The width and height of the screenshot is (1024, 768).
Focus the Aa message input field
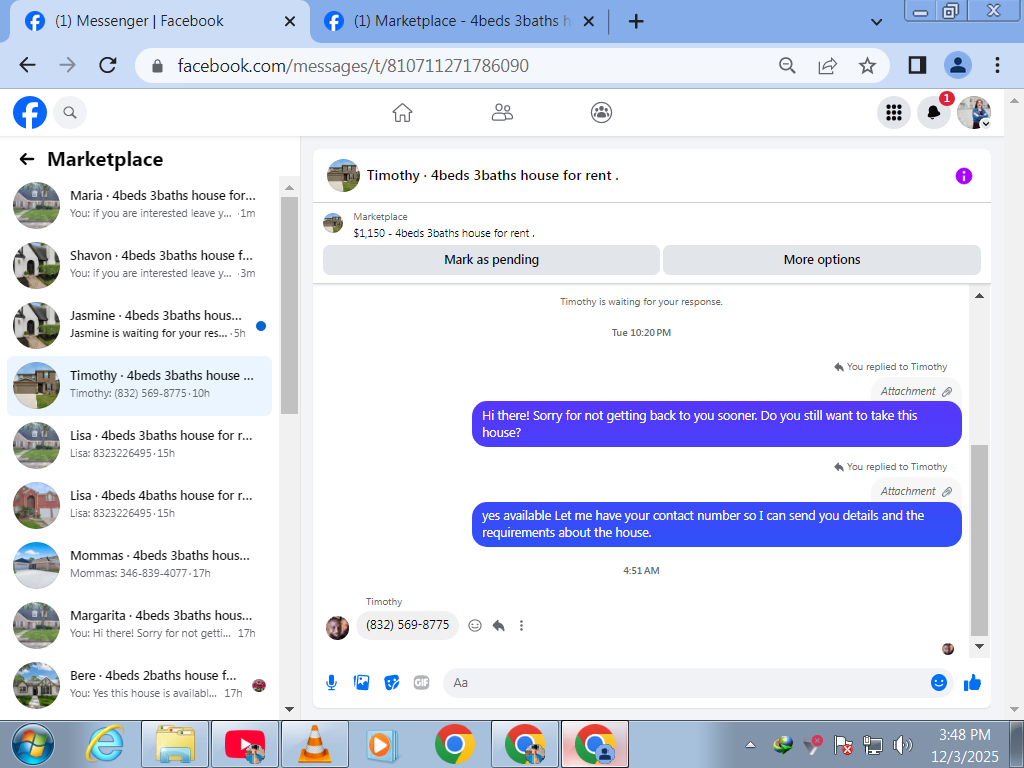[x=686, y=682]
